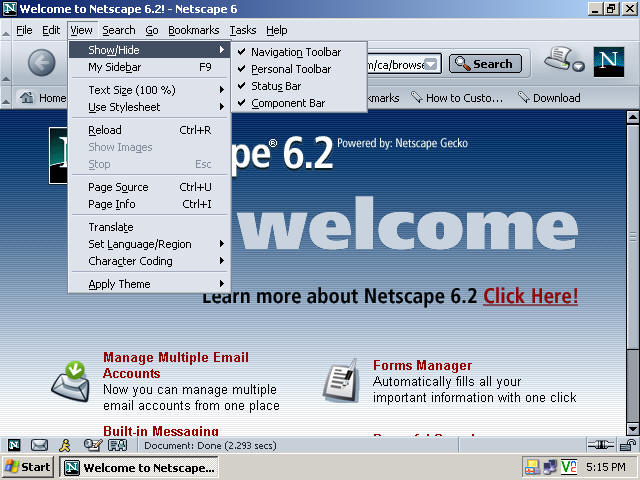Select Translate in the View menu
Image resolution: width=640 pixels, height=480 pixels.
pos(150,227)
